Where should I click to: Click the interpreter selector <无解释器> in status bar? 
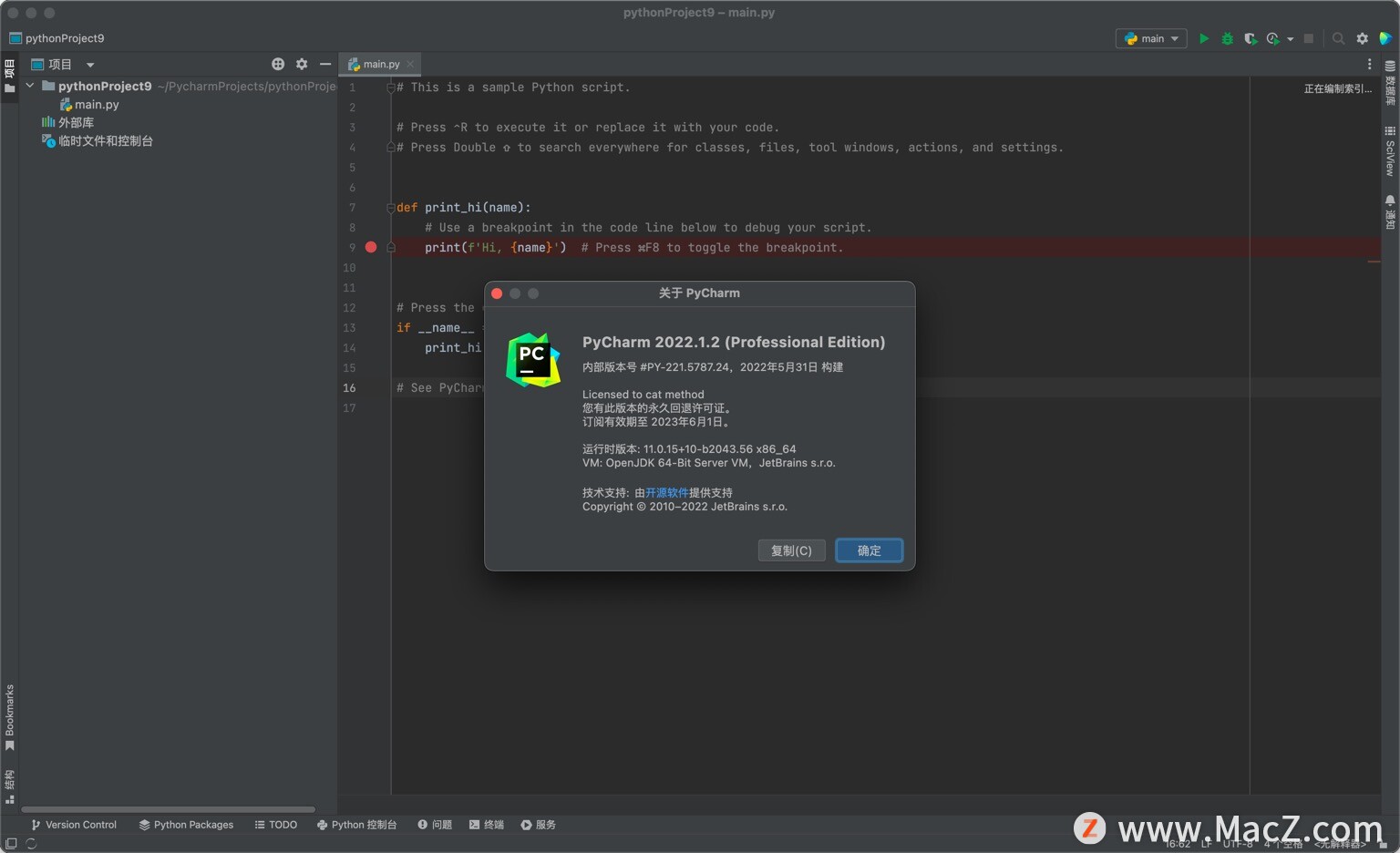[x=1340, y=844]
